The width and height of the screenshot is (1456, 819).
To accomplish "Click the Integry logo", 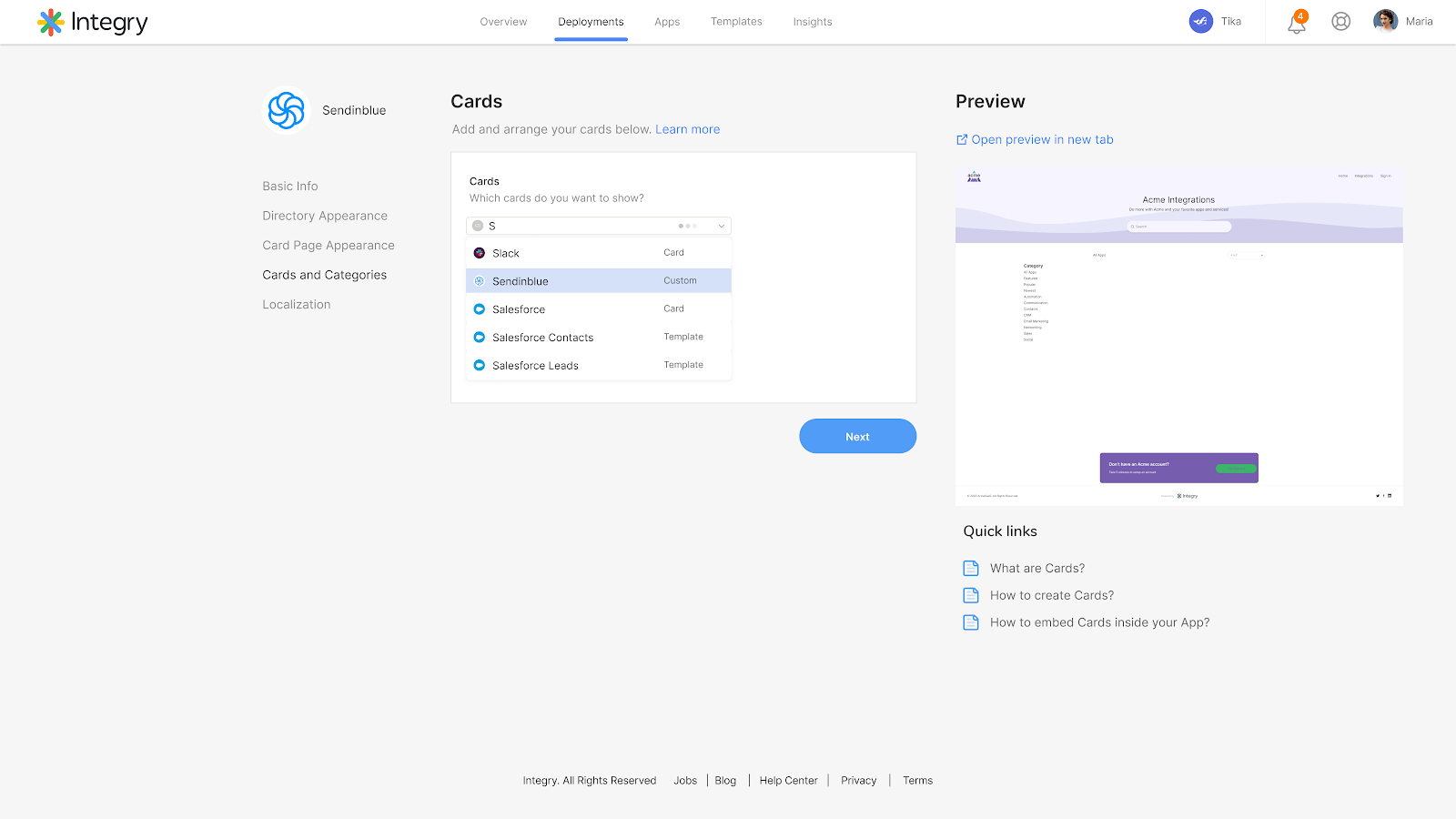I will click(x=92, y=22).
